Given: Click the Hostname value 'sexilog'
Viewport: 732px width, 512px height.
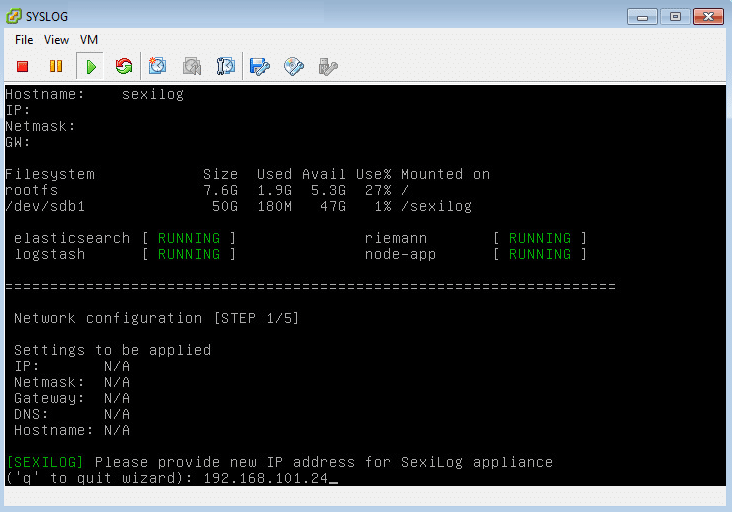Looking at the screenshot, I should point(153,94).
